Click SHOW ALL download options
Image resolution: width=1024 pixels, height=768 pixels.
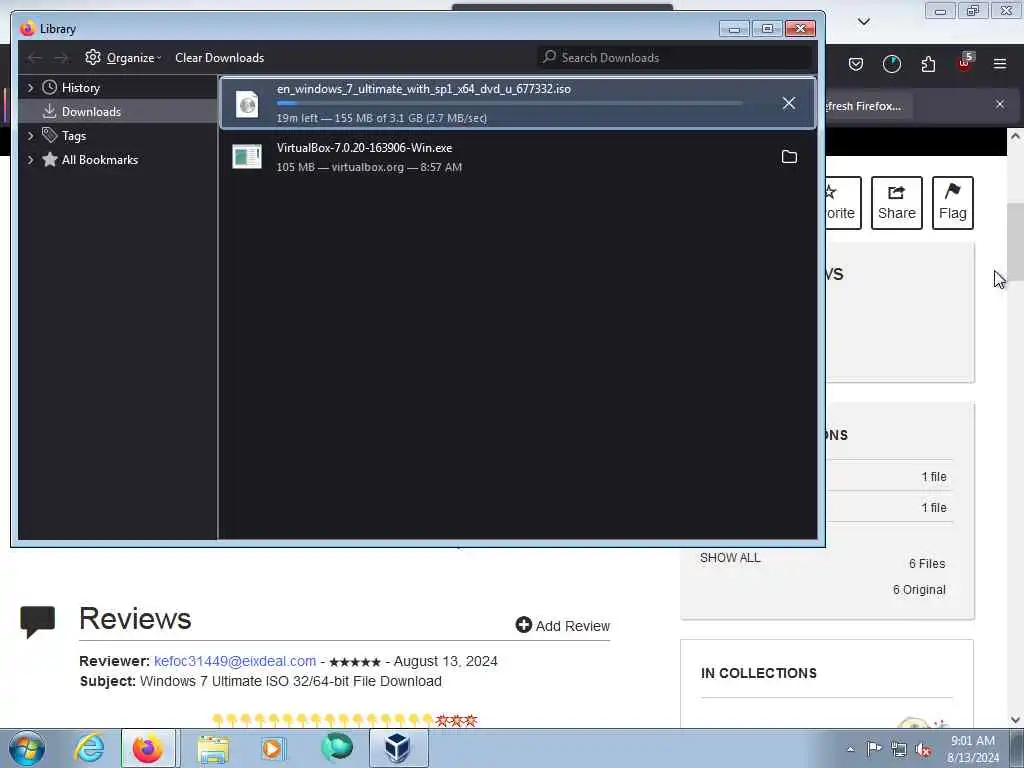point(729,558)
